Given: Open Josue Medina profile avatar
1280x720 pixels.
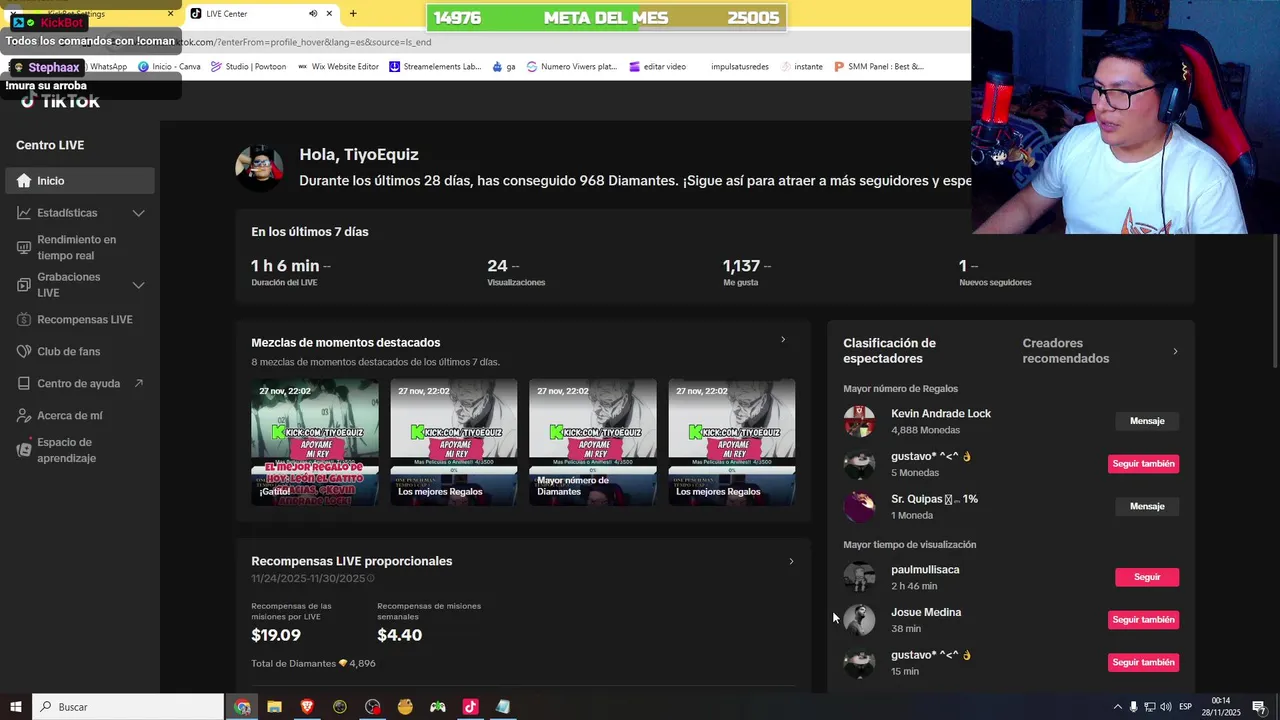Looking at the screenshot, I should [x=859, y=620].
